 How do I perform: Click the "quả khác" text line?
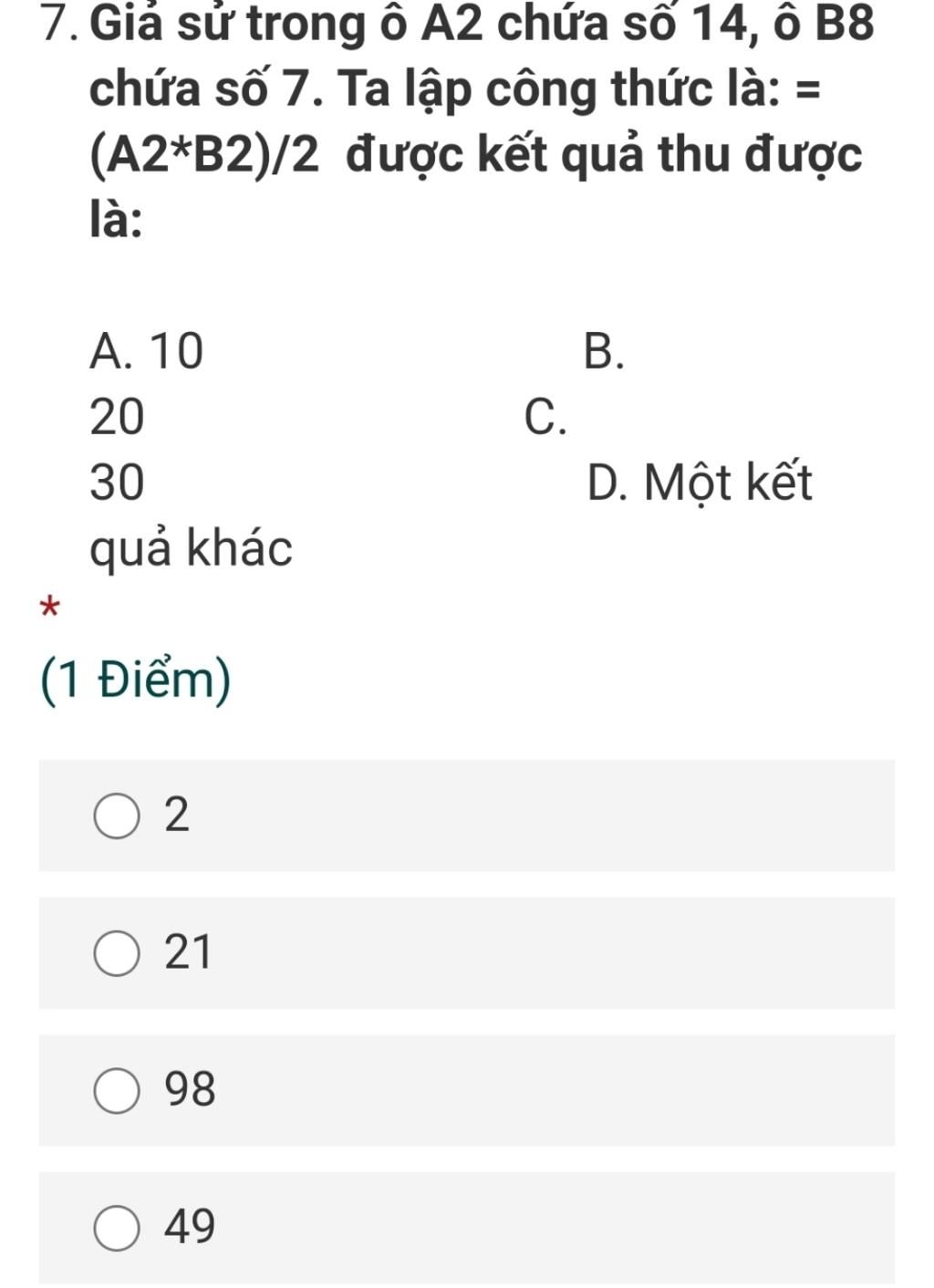point(192,549)
